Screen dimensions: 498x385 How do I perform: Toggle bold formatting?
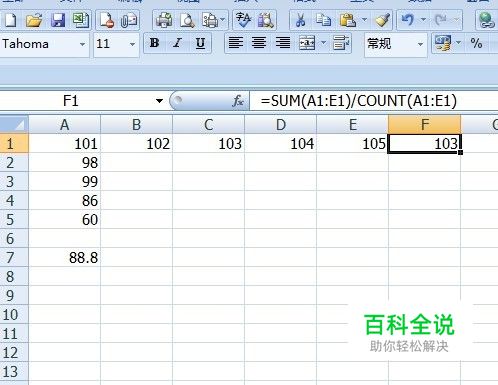pos(154,43)
